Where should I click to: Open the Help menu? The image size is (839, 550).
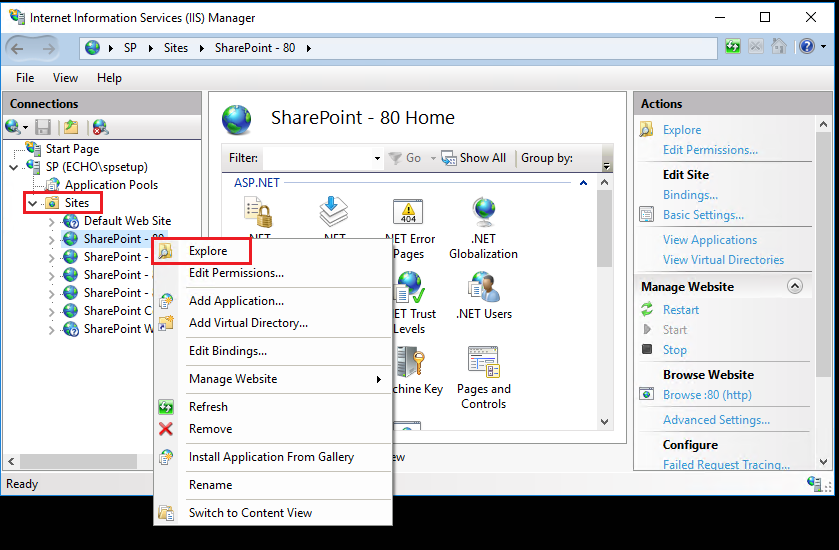(109, 78)
